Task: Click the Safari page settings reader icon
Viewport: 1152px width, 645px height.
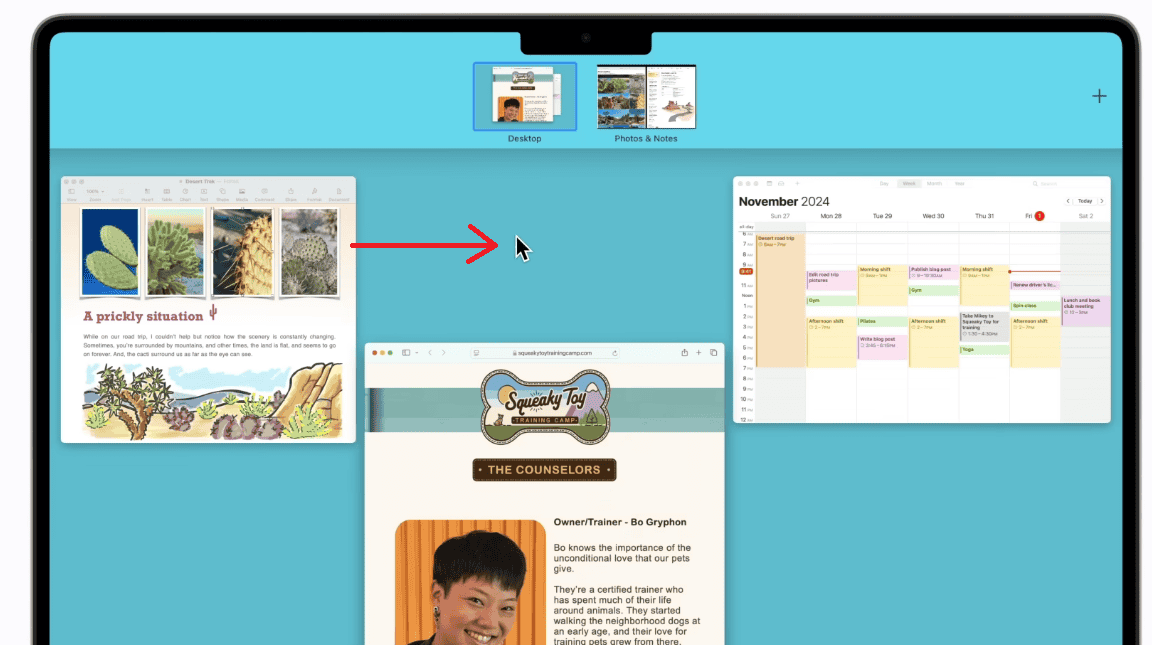Action: pos(476,353)
